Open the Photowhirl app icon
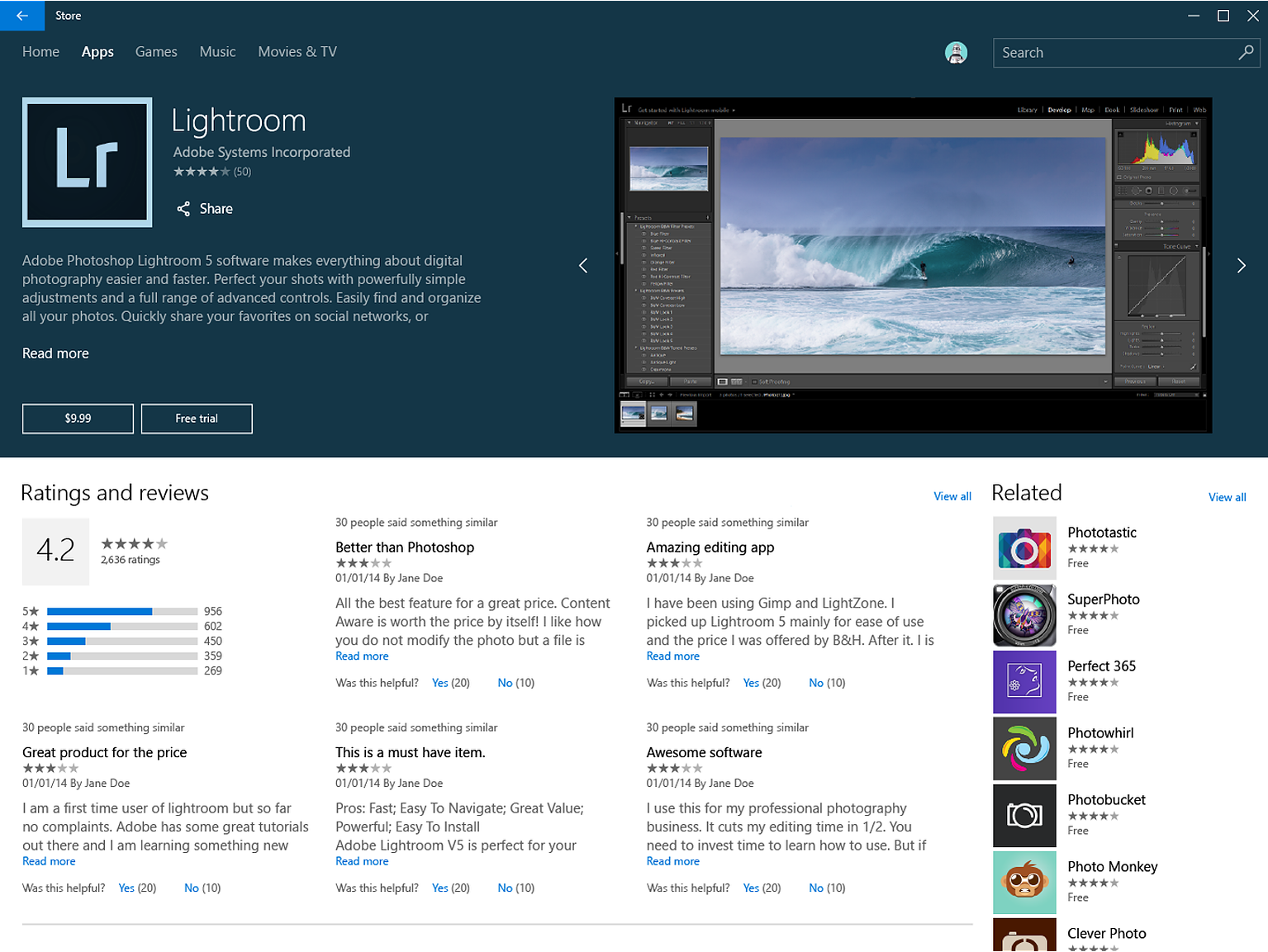Screen dimensions: 1268x952 click(1024, 749)
